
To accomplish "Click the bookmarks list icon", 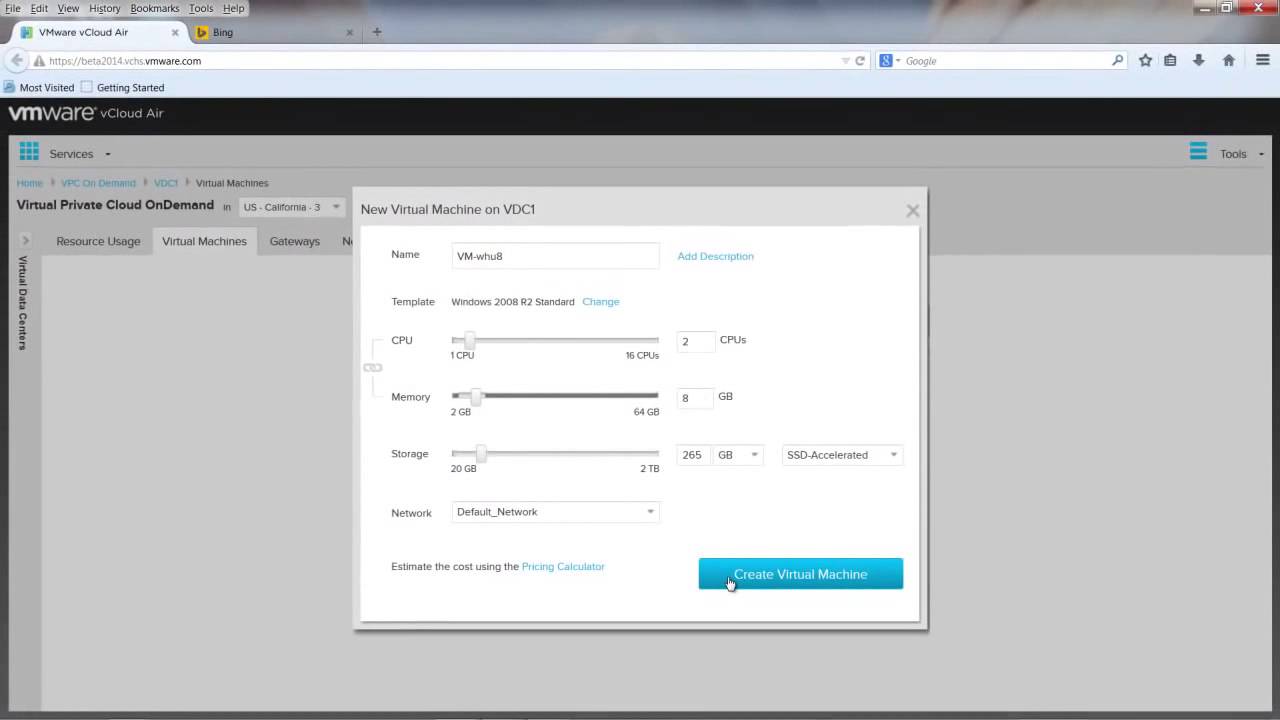I will click(x=1170, y=60).
